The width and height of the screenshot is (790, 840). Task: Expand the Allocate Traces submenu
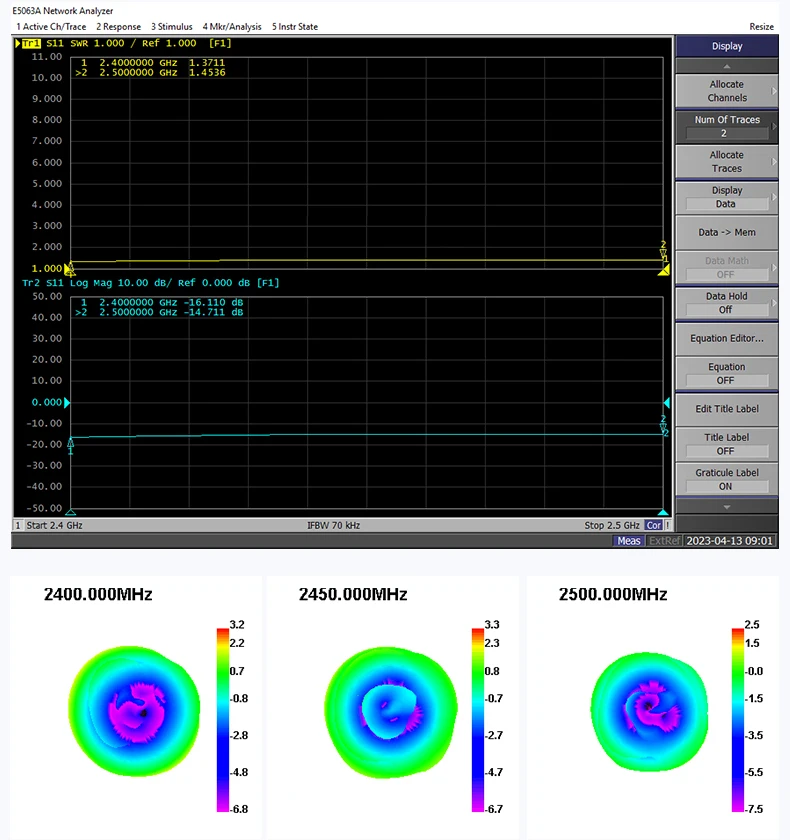(727, 162)
